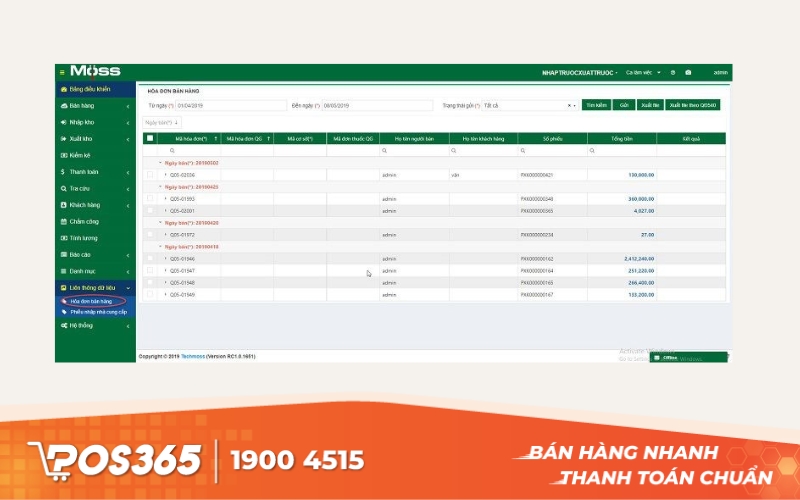
Task: Click the admin user label
Action: point(720,72)
